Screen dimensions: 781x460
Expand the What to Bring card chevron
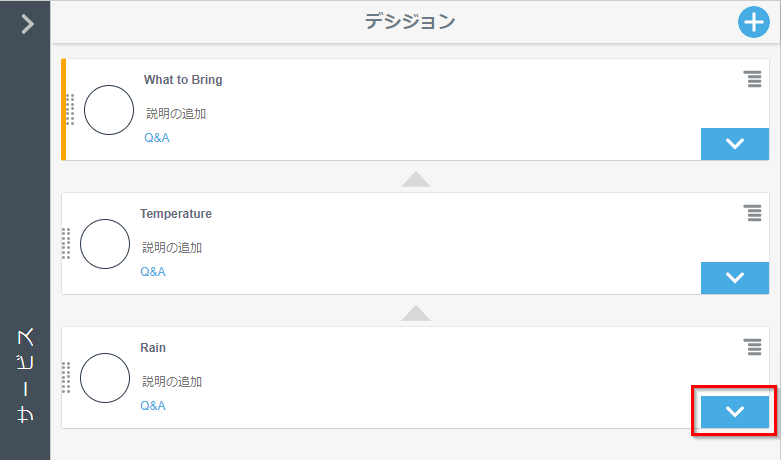pyautogui.click(x=735, y=144)
